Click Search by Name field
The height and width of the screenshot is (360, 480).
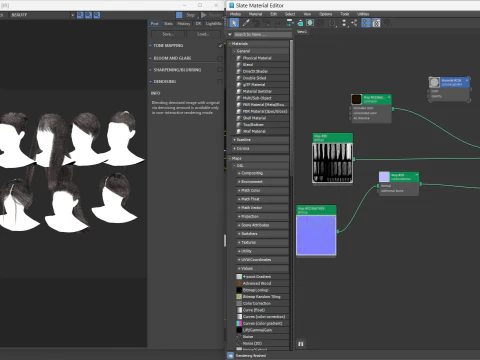262,34
